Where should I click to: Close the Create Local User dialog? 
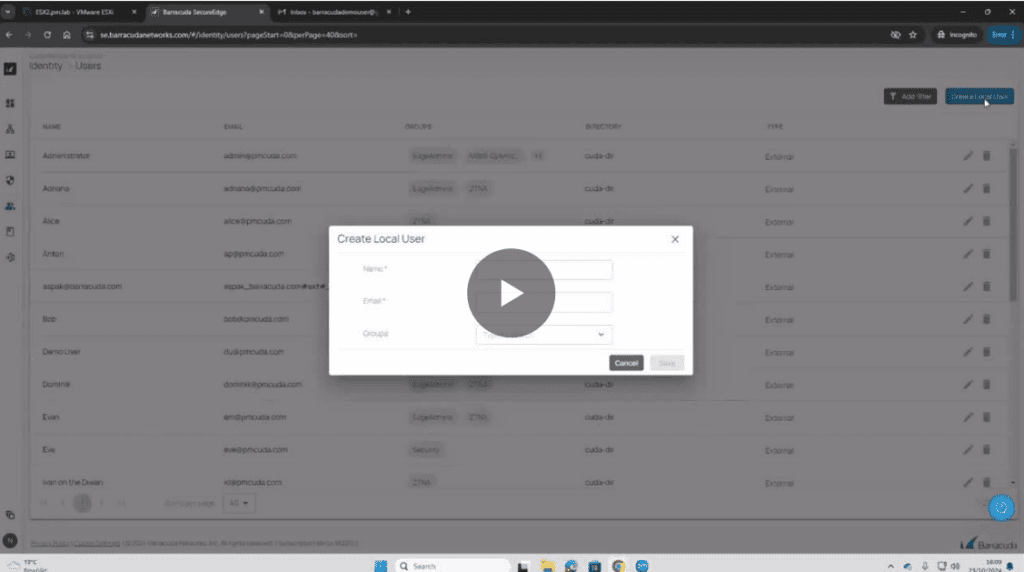click(675, 239)
